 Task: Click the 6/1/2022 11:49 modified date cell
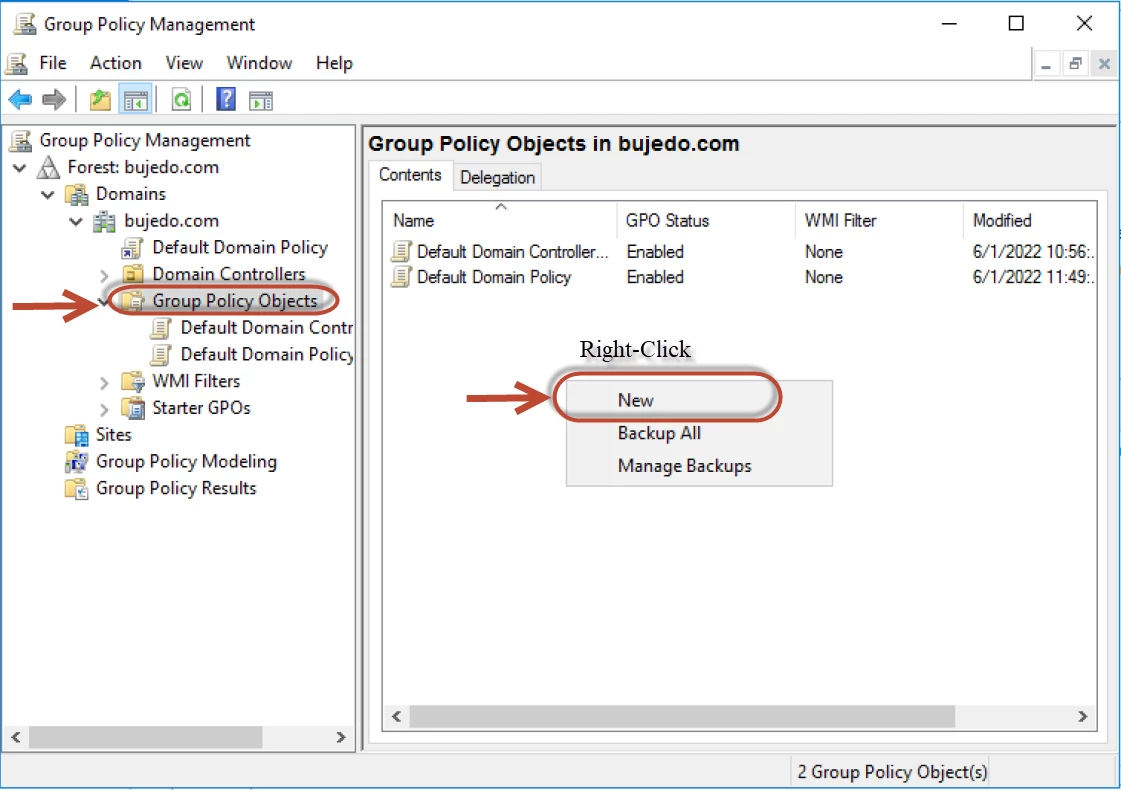coord(1033,277)
